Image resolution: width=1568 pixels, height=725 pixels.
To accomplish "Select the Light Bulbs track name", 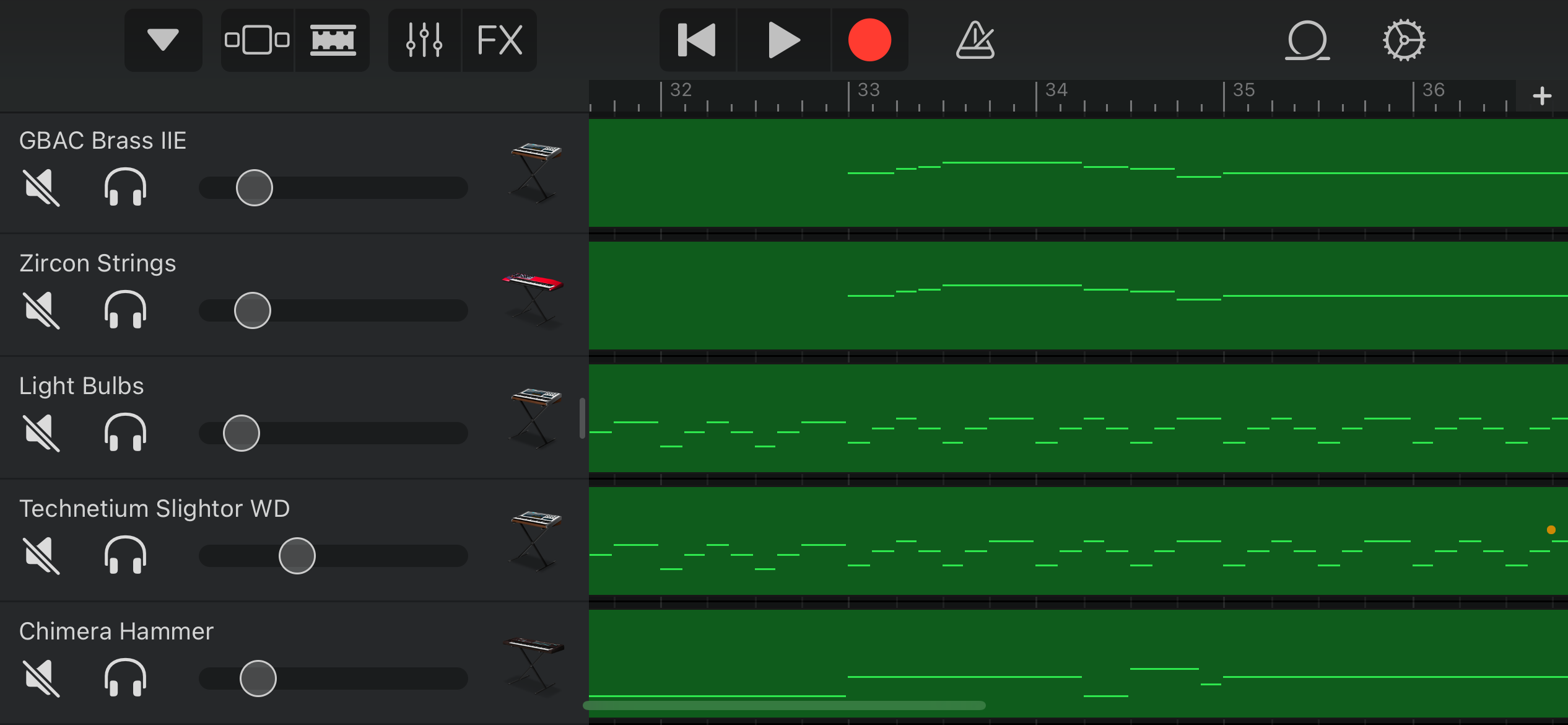I will point(82,386).
